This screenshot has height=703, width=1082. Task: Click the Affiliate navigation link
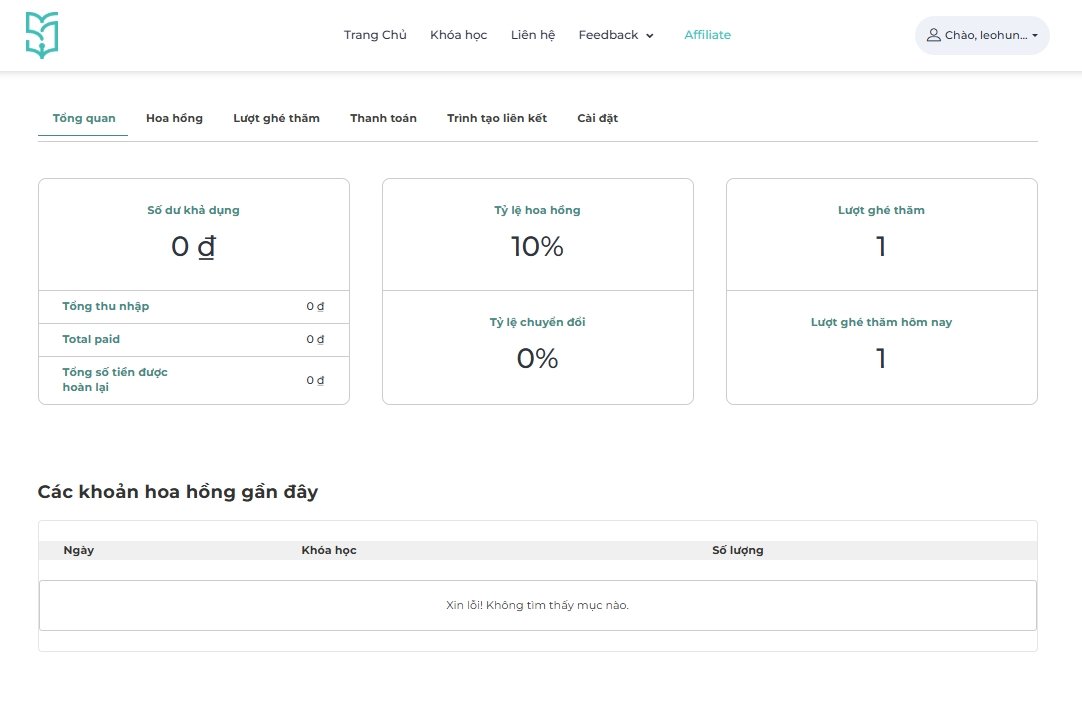pyautogui.click(x=707, y=35)
